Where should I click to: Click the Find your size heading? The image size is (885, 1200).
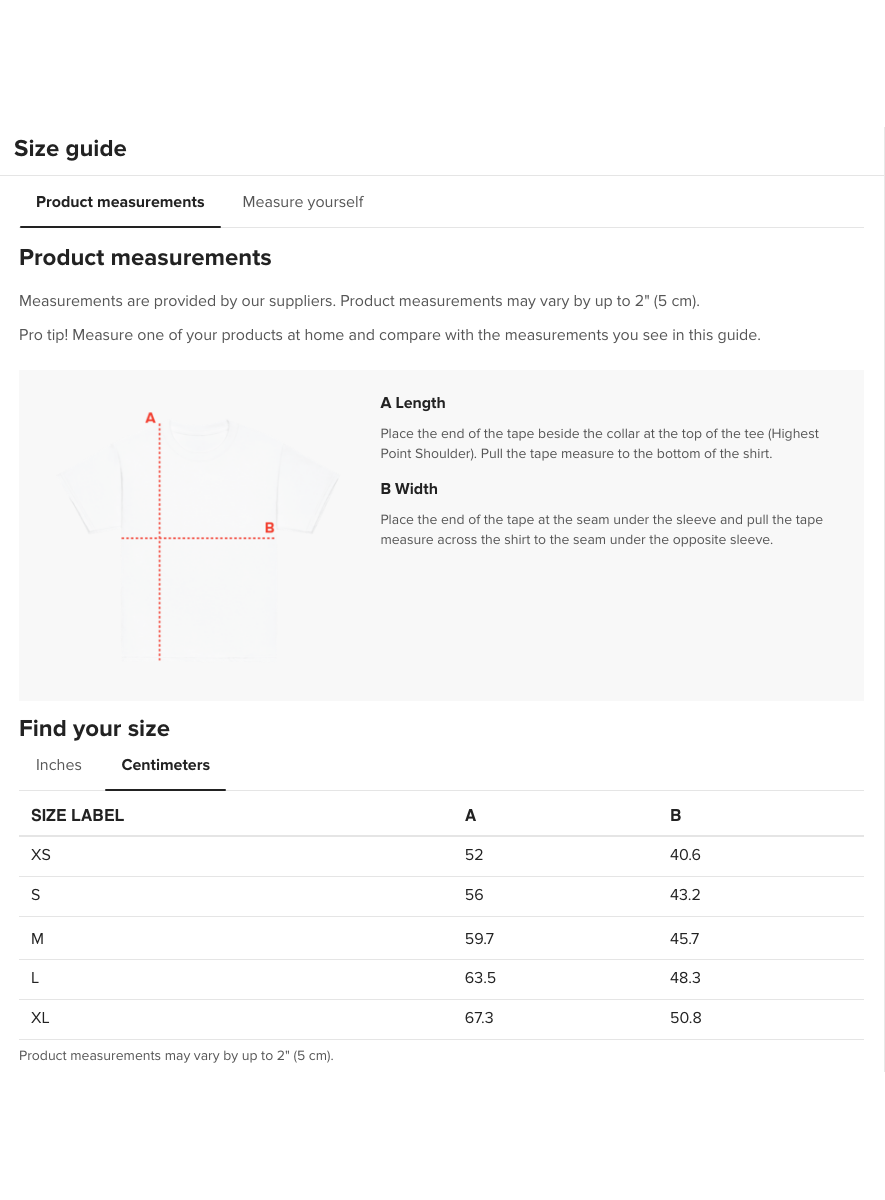(x=94, y=729)
